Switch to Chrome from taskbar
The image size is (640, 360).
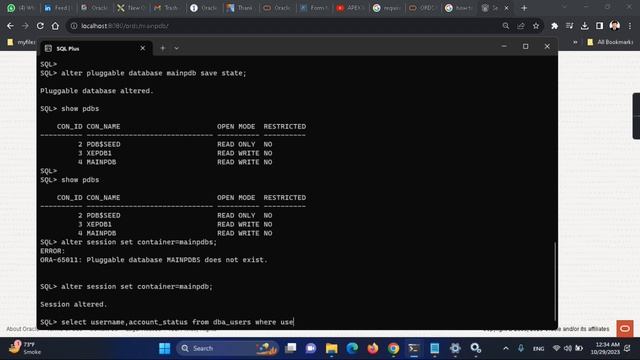coord(393,348)
